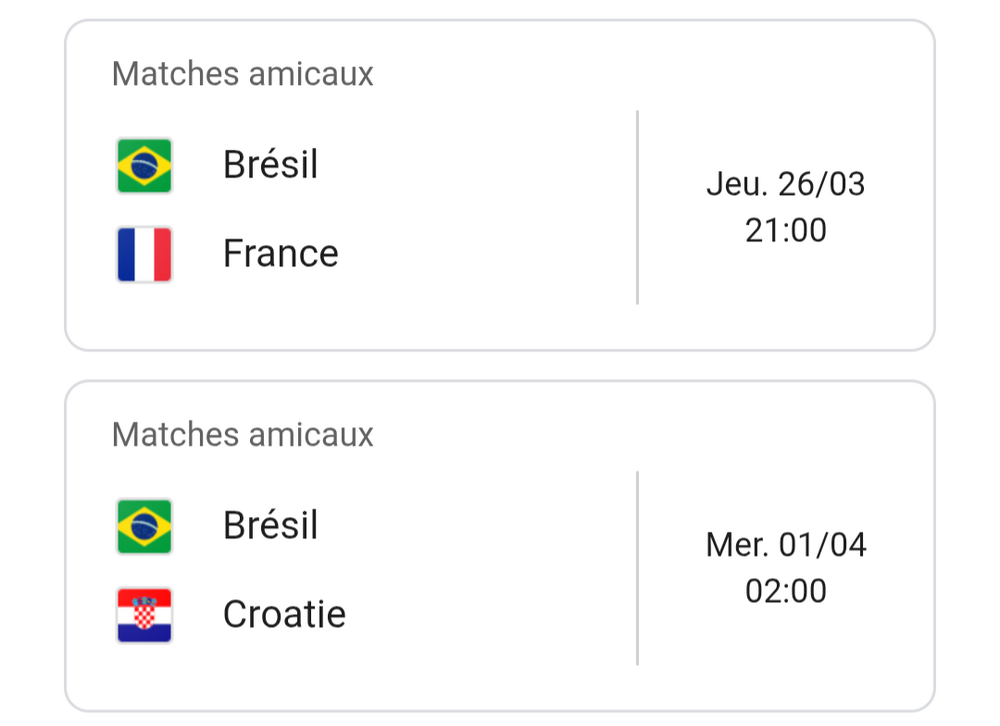1000x726 pixels.
Task: Click Matches amicaux label above Brésil–France
Action: click(x=242, y=74)
